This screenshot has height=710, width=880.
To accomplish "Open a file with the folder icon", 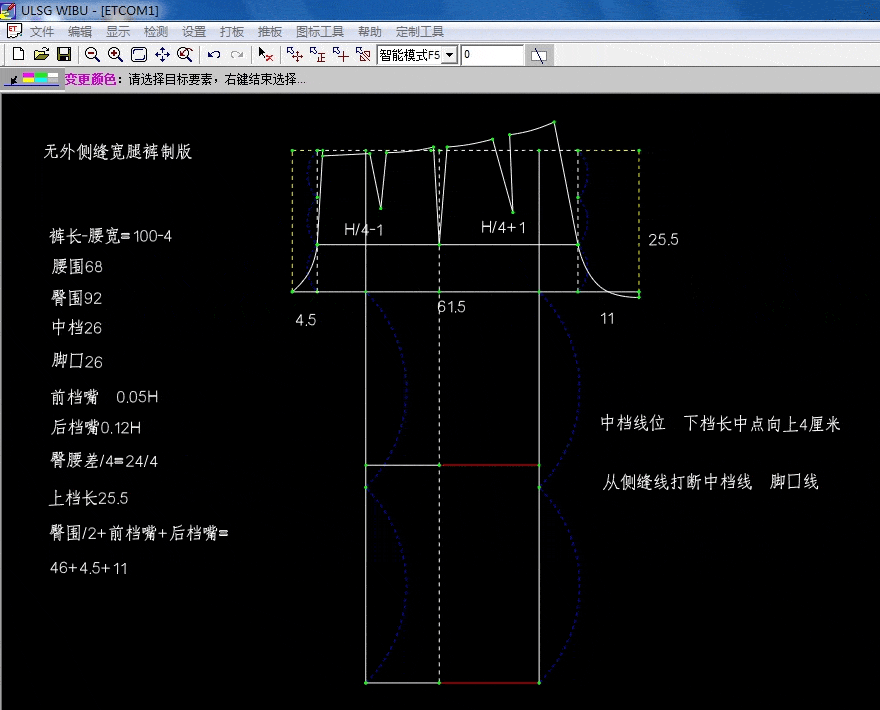I will (41, 54).
